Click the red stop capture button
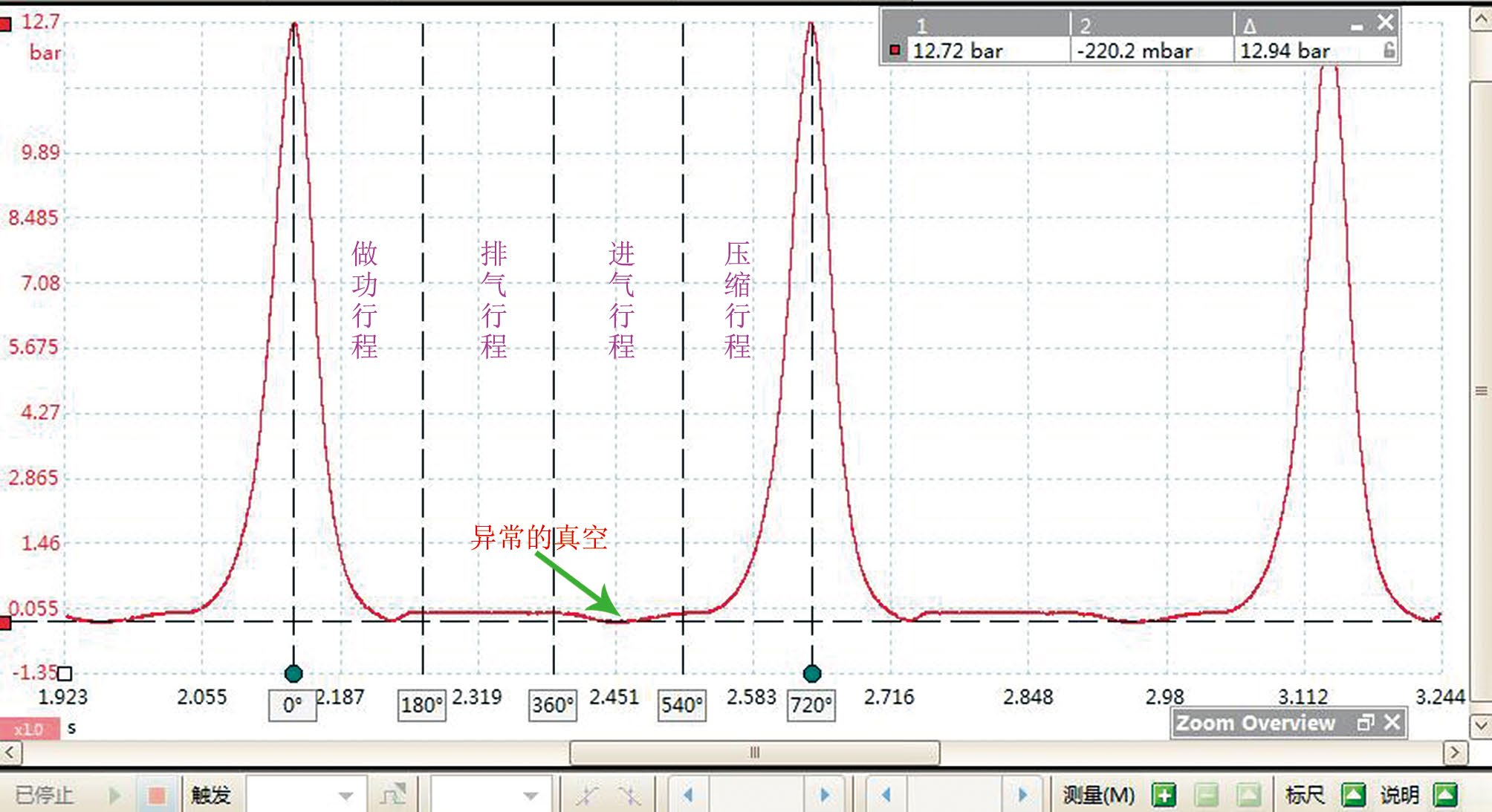 point(156,796)
